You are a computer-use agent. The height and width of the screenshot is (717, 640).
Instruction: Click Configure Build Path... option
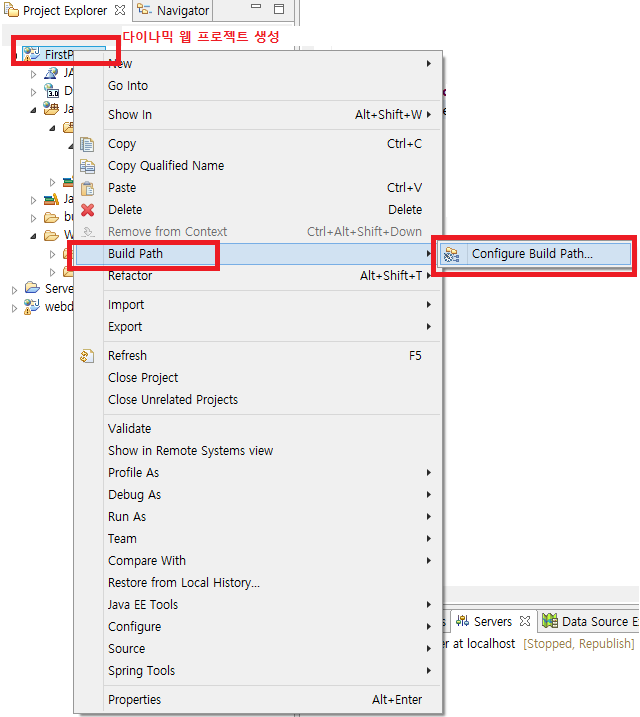click(x=532, y=254)
